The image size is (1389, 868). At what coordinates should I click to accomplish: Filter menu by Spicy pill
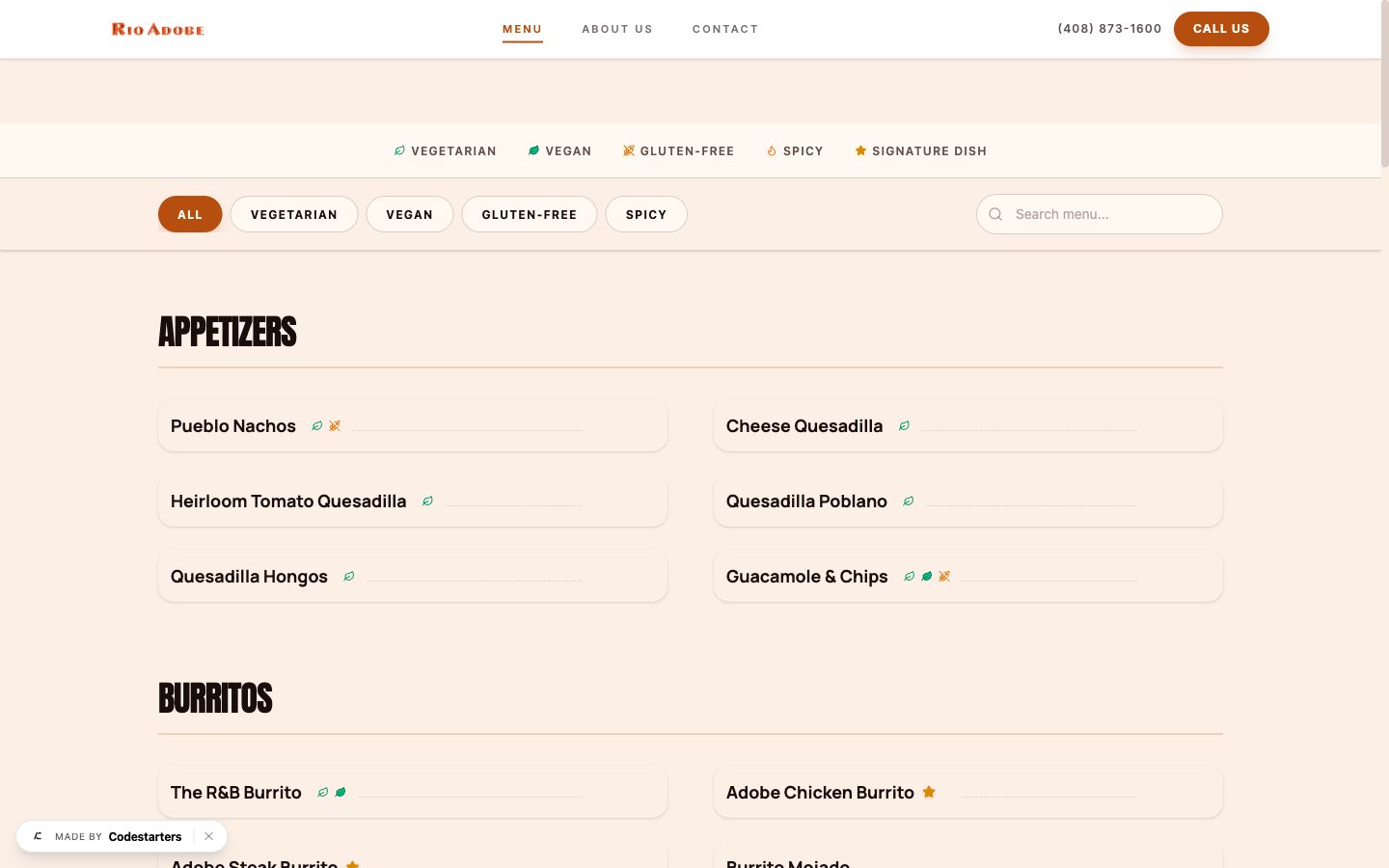click(646, 214)
